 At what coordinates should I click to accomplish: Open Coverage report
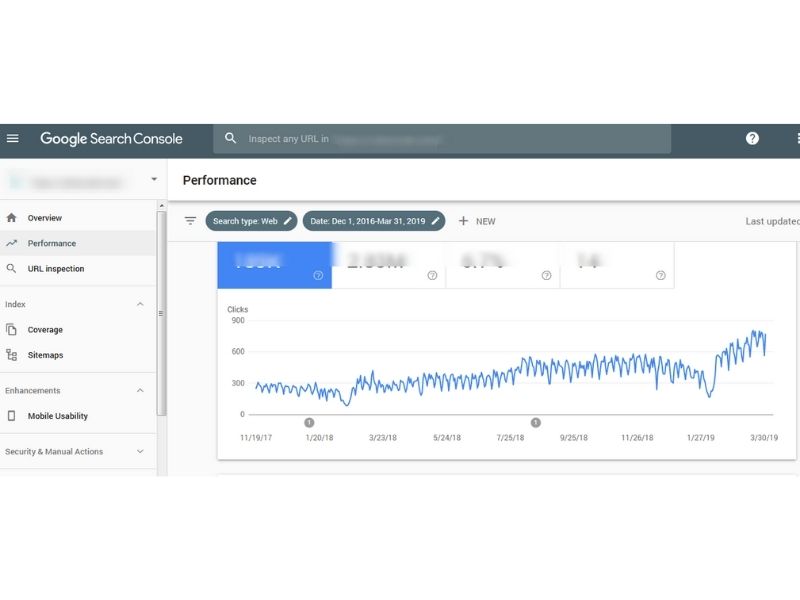78,330
